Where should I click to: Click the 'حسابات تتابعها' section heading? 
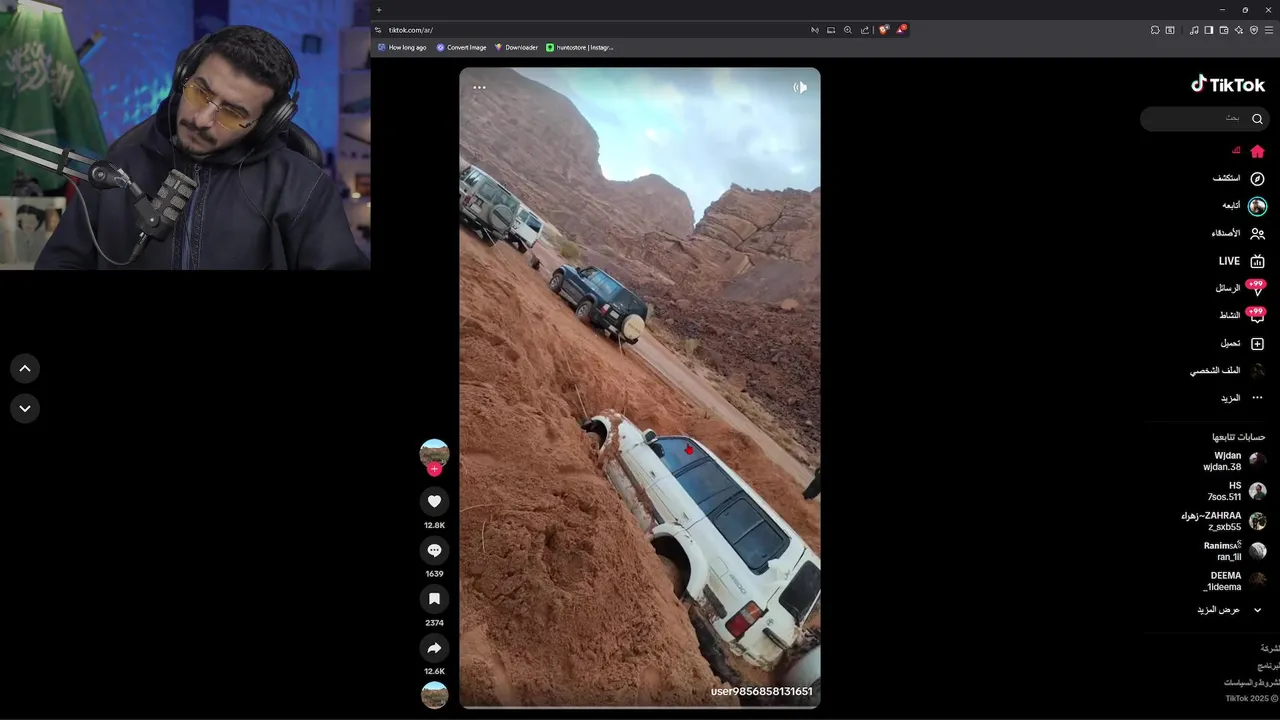coord(1239,437)
